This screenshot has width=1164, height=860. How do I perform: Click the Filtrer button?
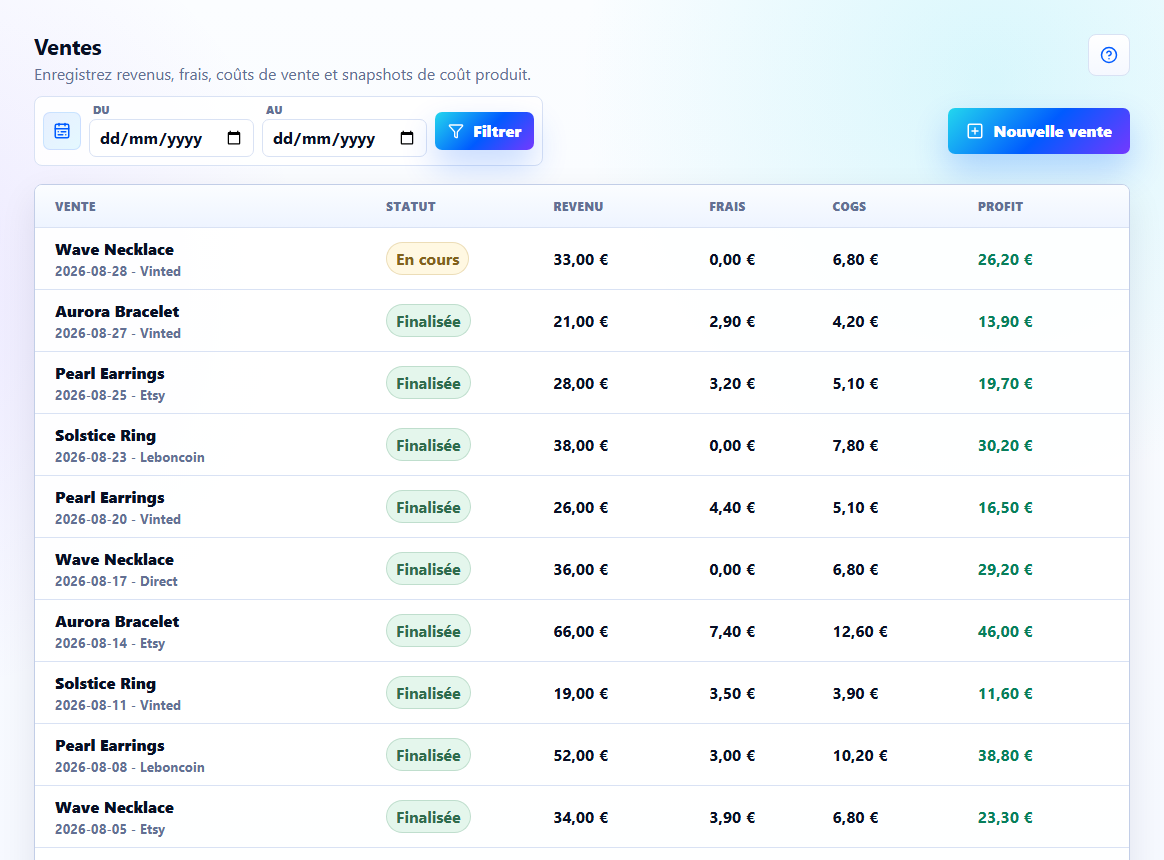[484, 131]
